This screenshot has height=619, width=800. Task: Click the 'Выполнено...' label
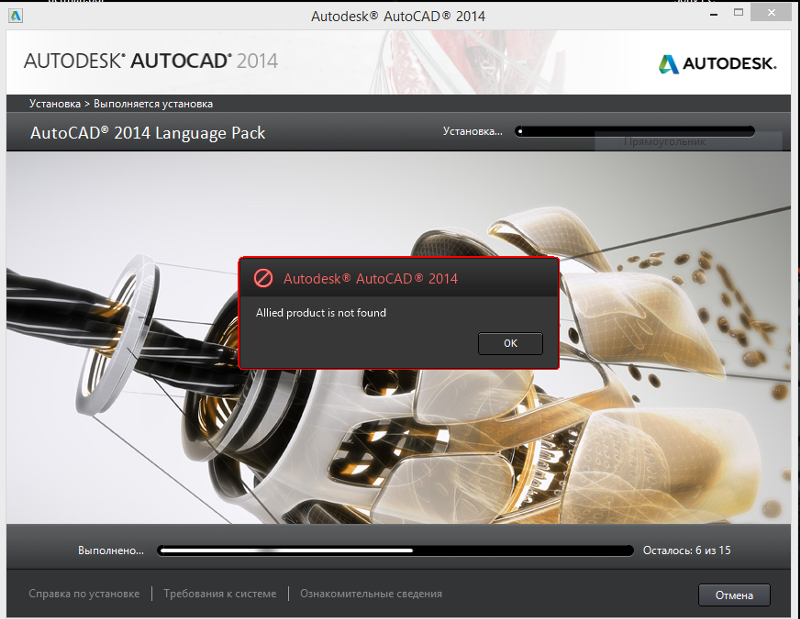[x=111, y=551]
